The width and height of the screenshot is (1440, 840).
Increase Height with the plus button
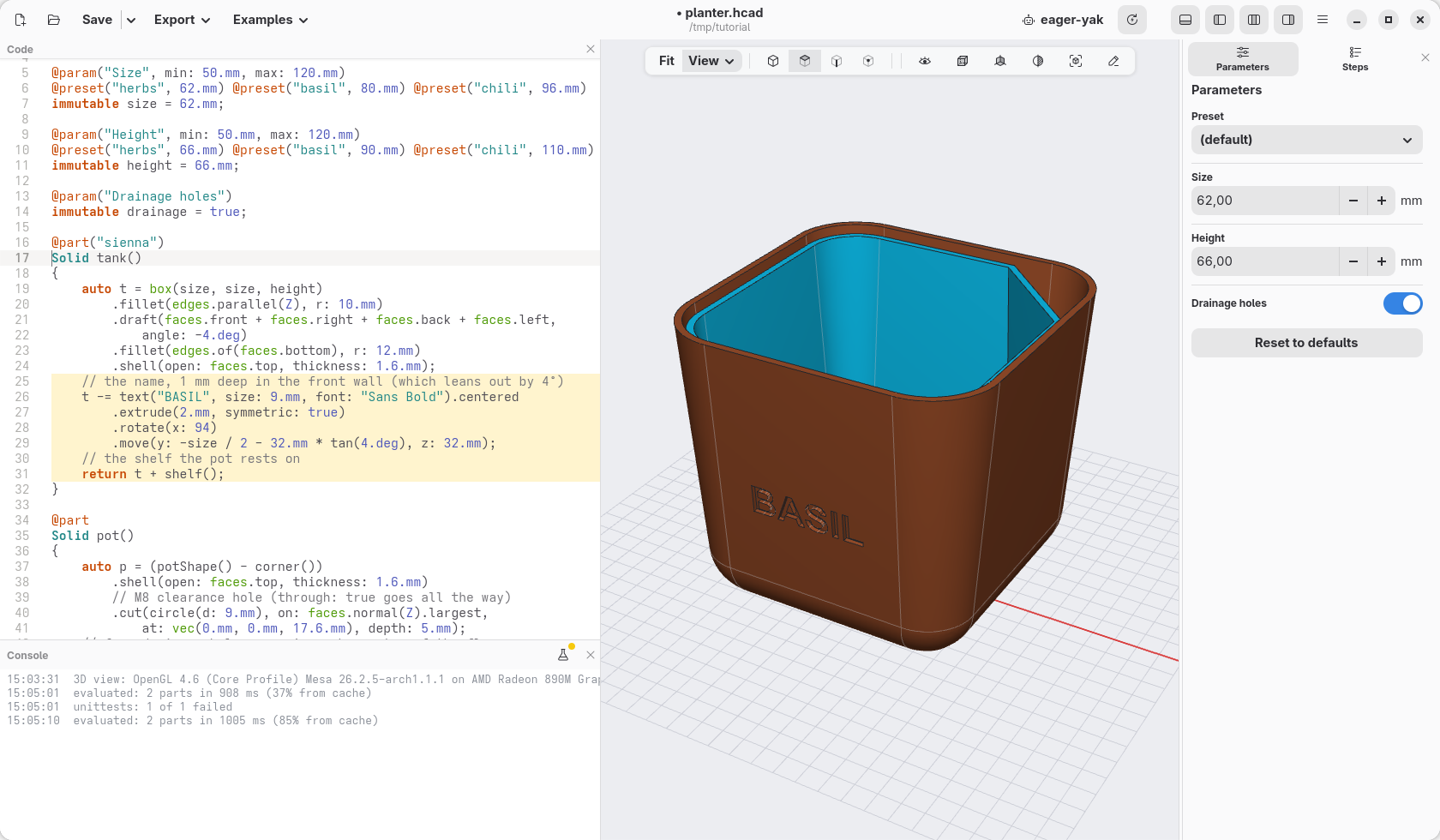point(1382,261)
